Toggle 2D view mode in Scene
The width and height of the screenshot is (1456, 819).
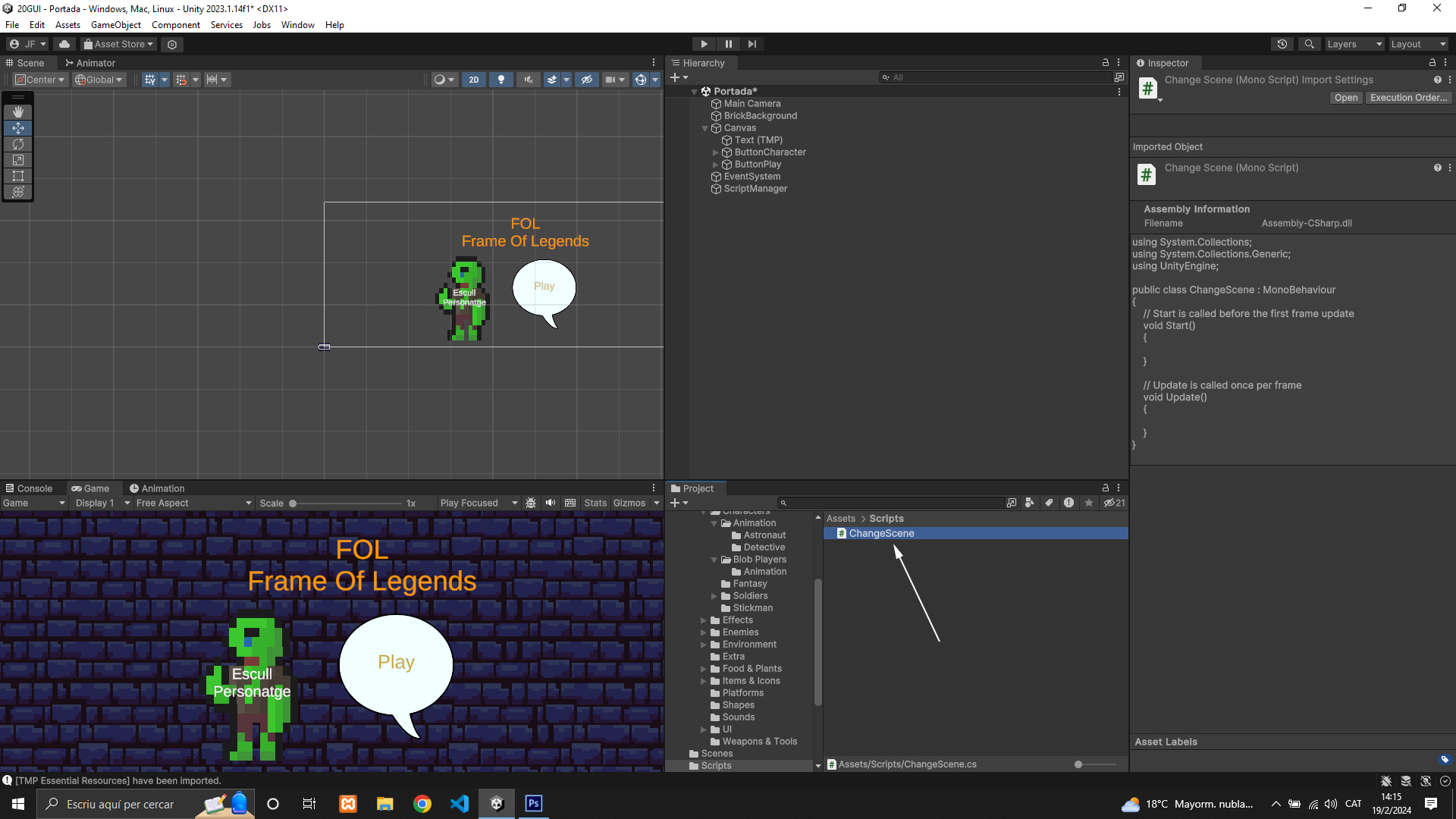click(x=474, y=80)
